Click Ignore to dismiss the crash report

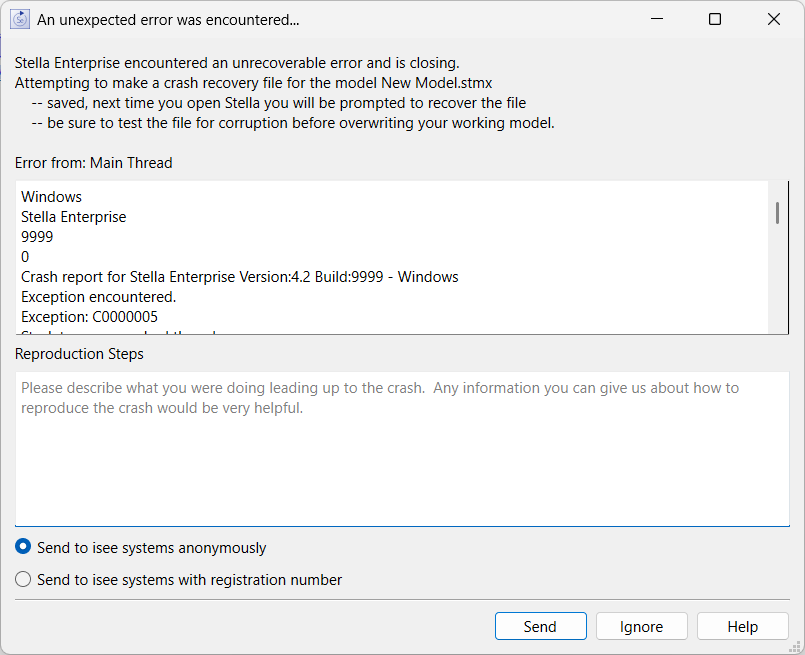641,626
